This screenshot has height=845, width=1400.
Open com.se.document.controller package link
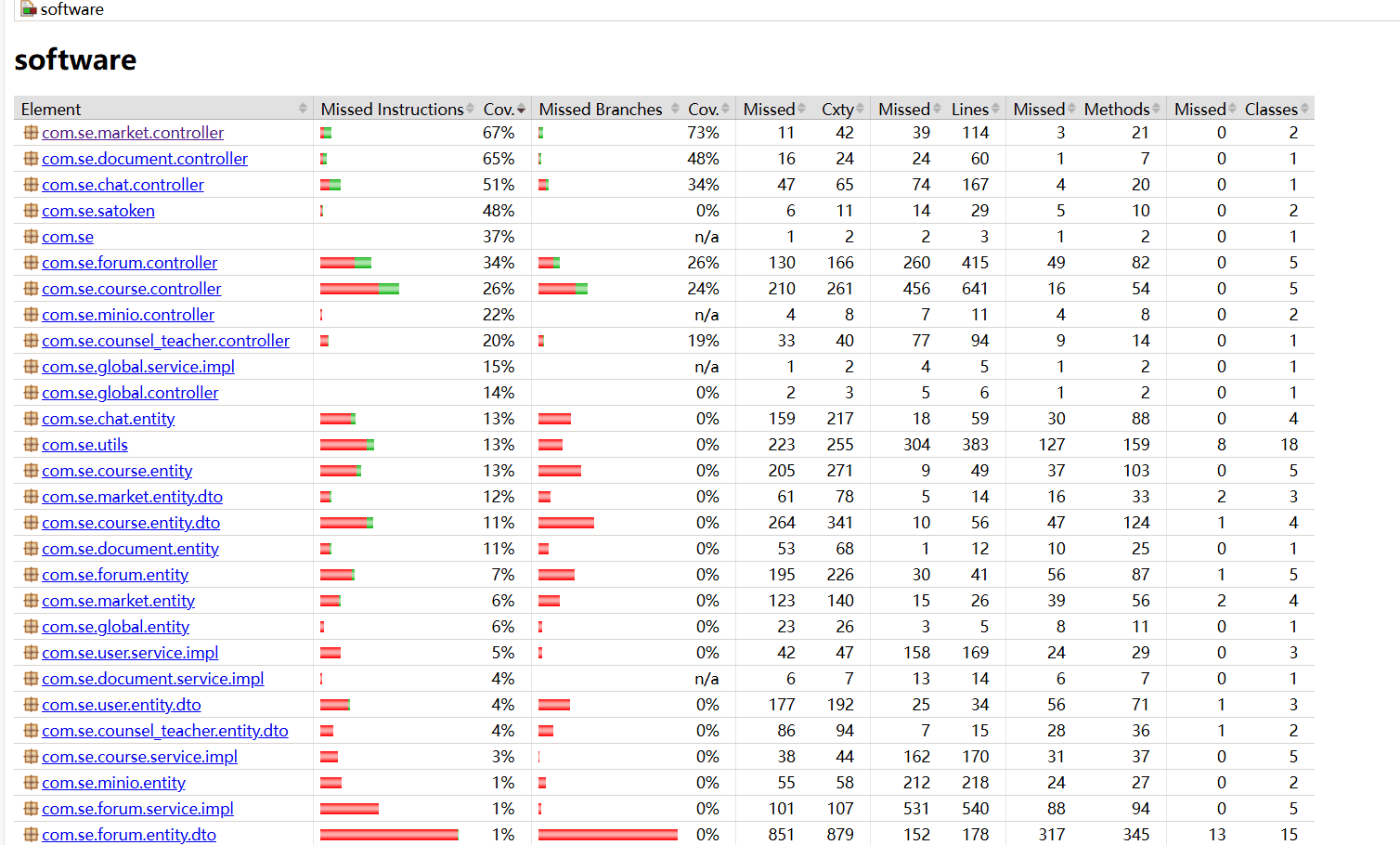coord(145,159)
